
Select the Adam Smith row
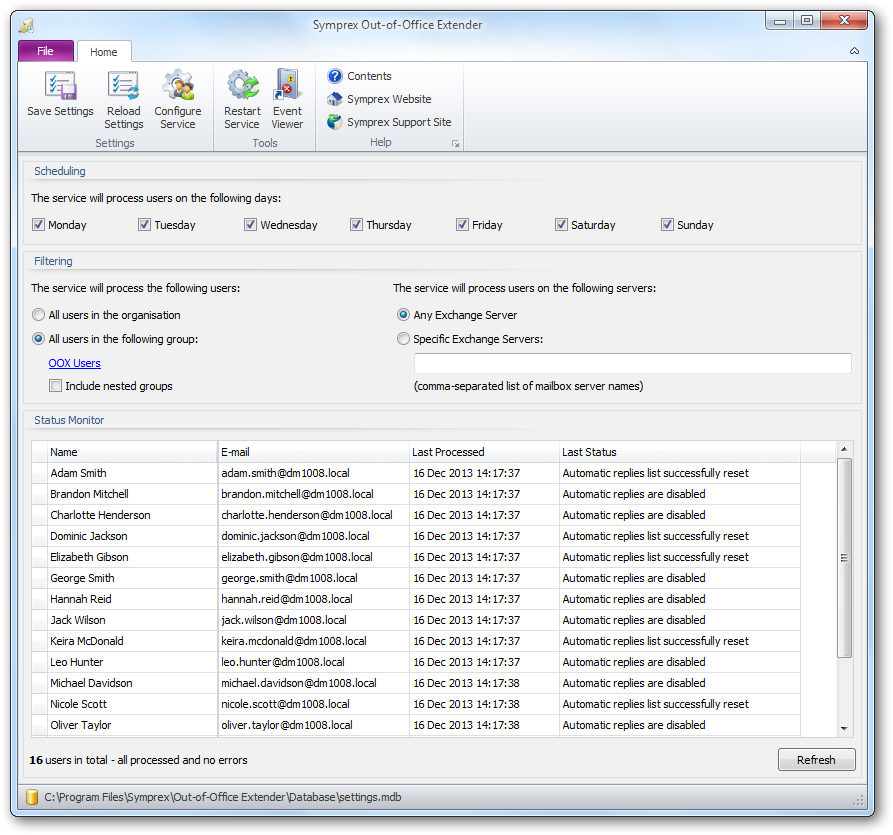416,473
